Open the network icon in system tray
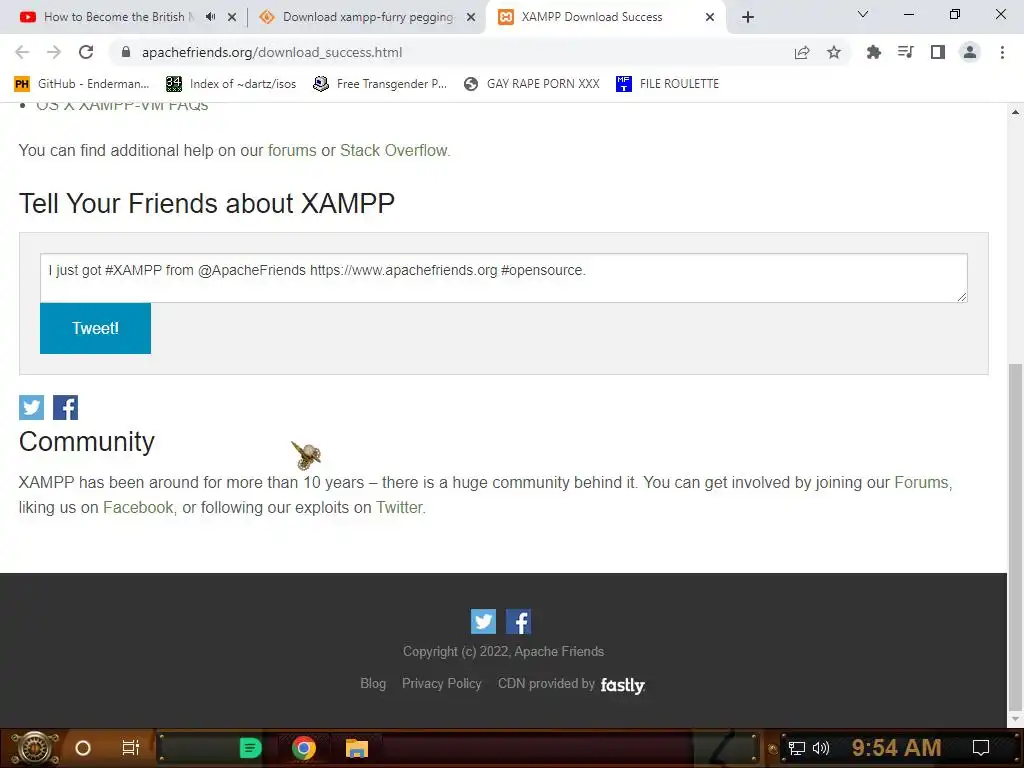This screenshot has height=768, width=1024. coord(797,748)
